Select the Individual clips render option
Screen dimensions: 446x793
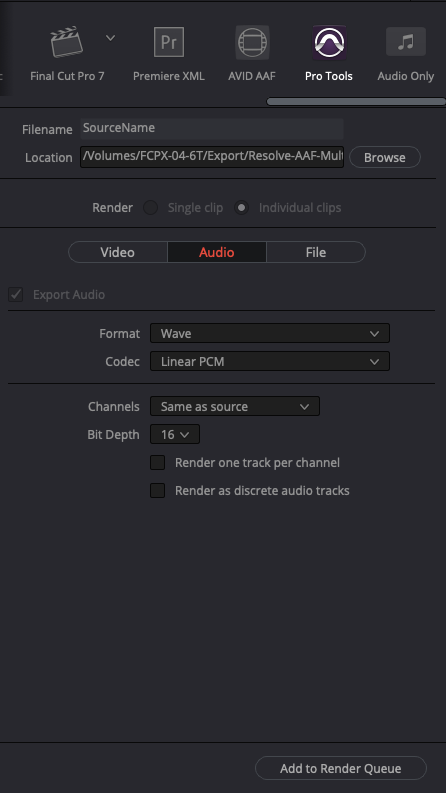pos(242,208)
